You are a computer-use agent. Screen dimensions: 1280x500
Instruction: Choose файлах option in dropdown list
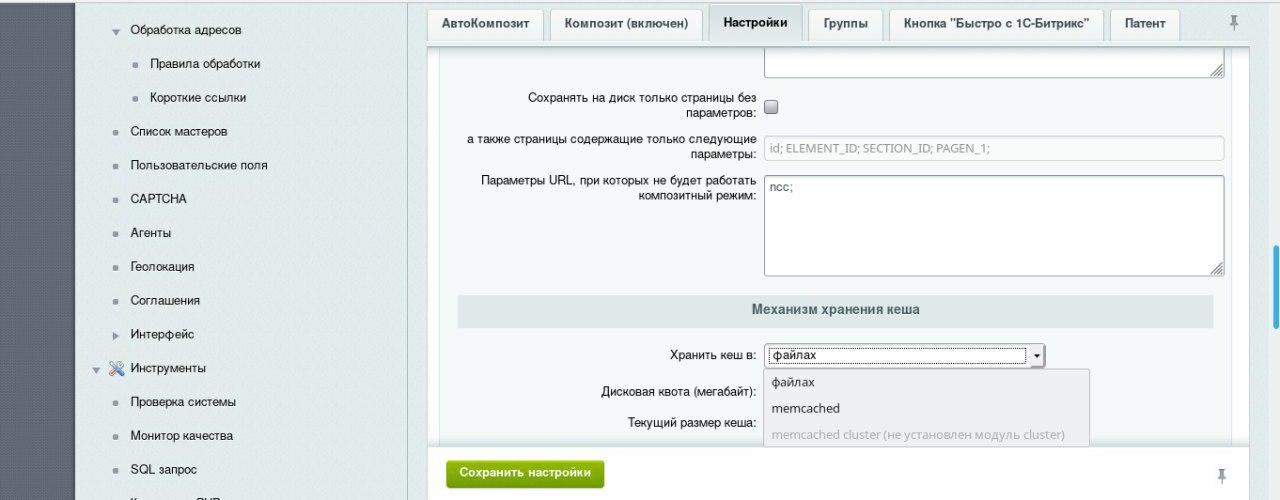793,382
